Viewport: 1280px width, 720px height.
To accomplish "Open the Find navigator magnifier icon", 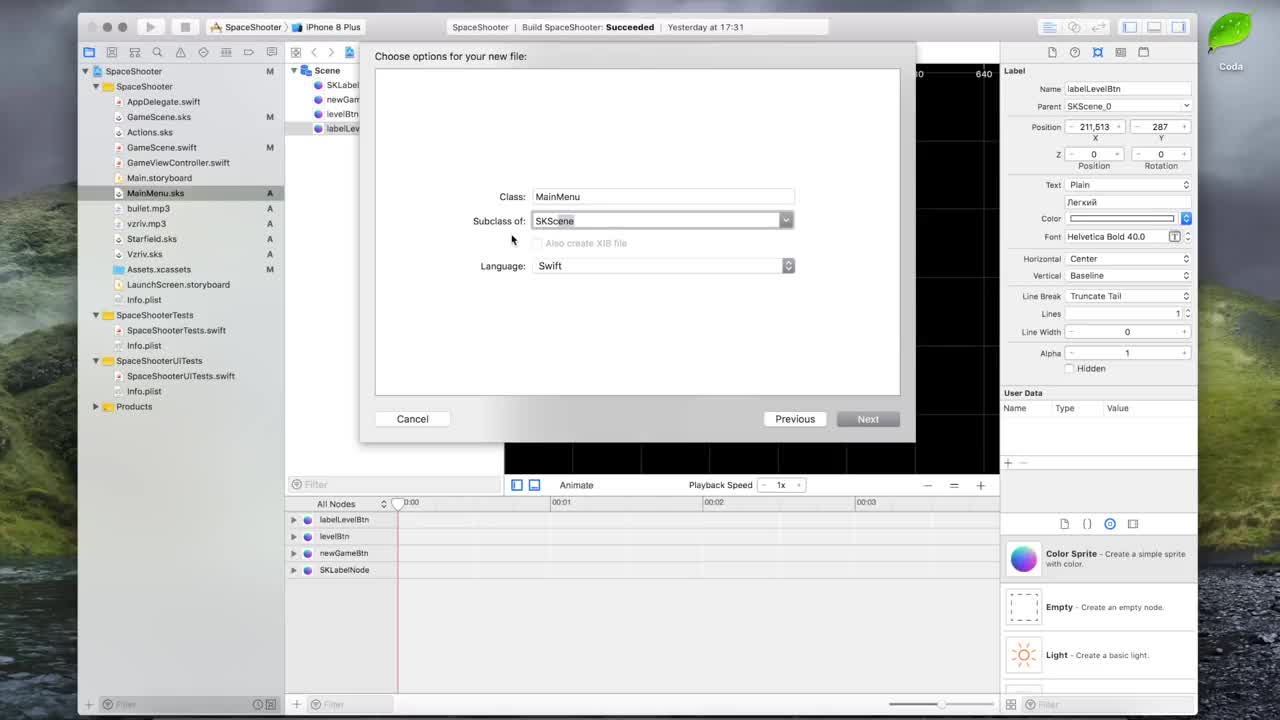I will point(157,52).
